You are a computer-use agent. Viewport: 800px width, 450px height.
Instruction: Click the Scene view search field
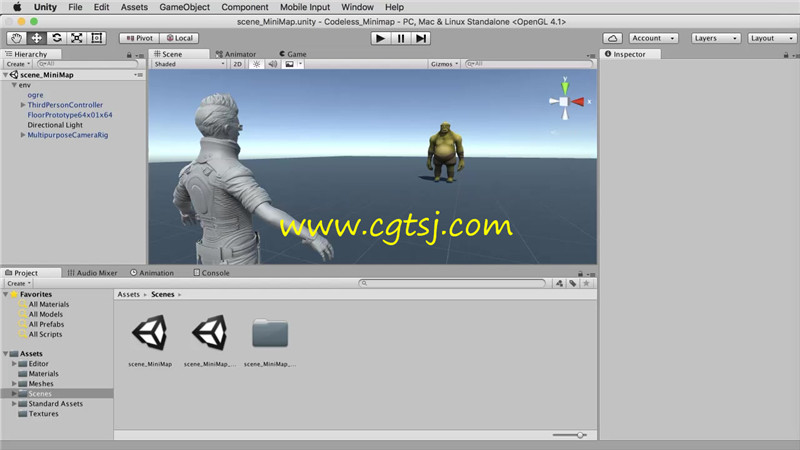(x=529, y=64)
